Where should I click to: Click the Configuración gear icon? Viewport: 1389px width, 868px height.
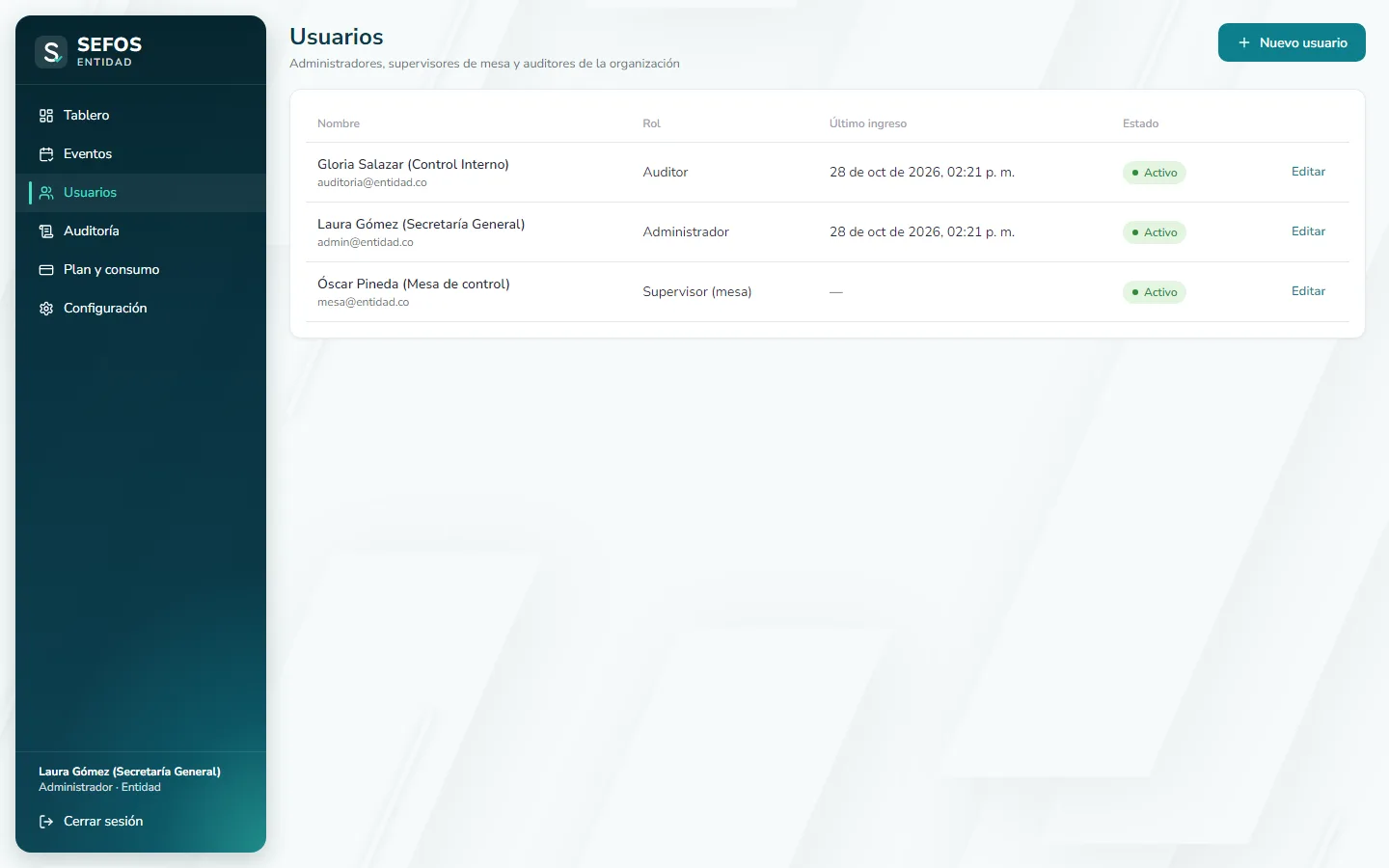coord(46,309)
